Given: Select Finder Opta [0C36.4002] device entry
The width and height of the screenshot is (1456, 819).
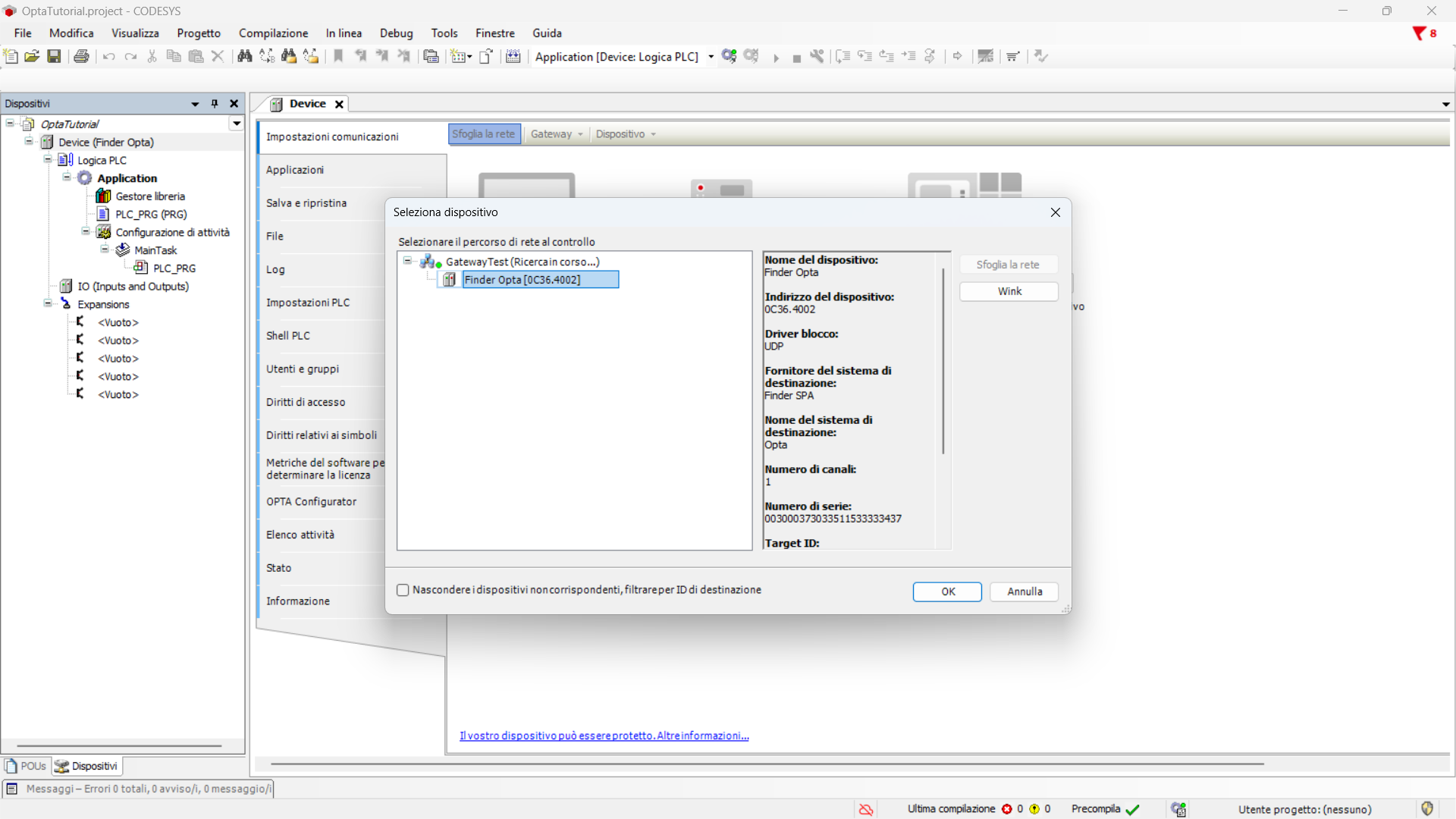Looking at the screenshot, I should coord(540,280).
